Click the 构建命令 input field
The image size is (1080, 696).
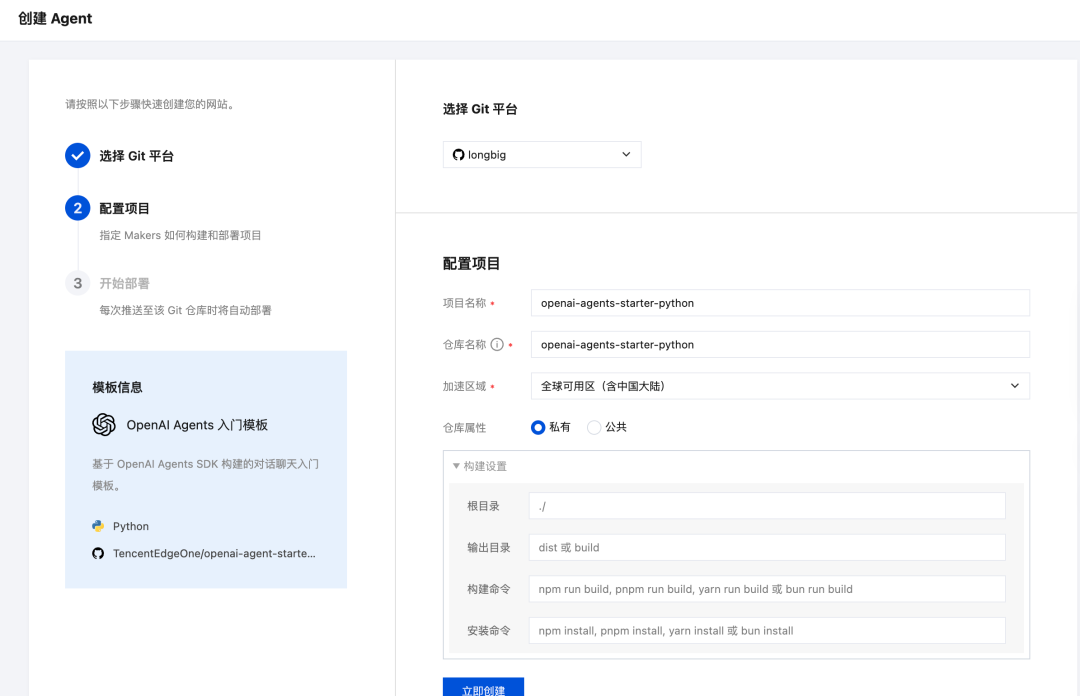767,589
